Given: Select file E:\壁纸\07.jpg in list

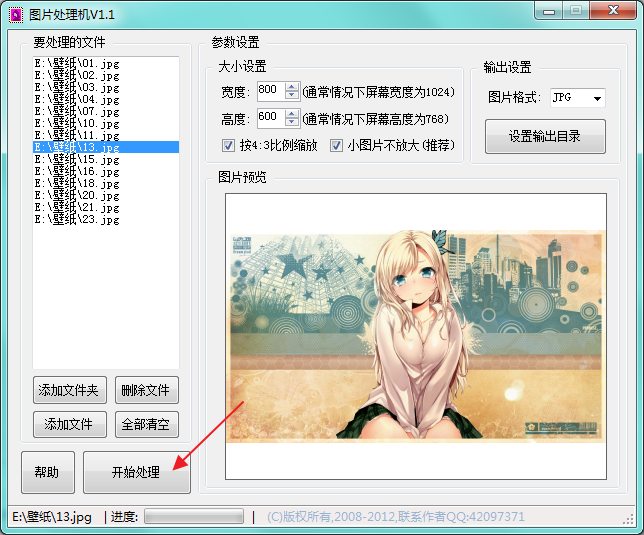Looking at the screenshot, I should [106, 111].
